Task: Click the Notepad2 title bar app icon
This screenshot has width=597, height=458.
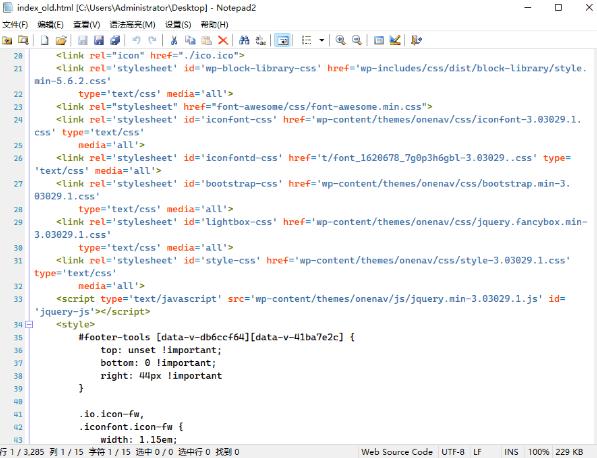Action: [8, 8]
